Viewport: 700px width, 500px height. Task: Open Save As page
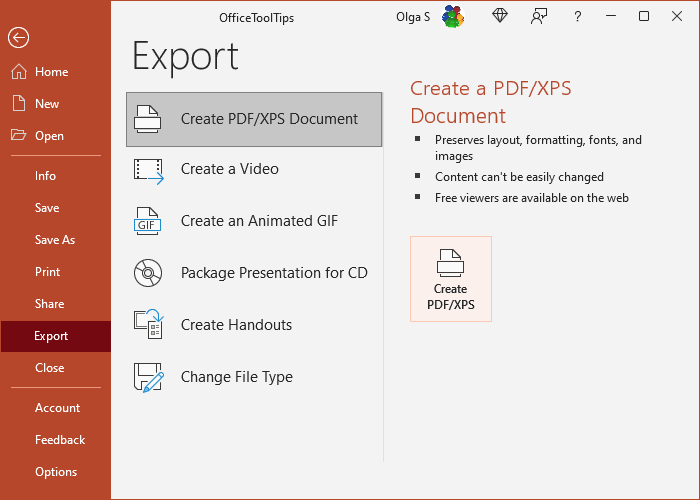click(56, 240)
